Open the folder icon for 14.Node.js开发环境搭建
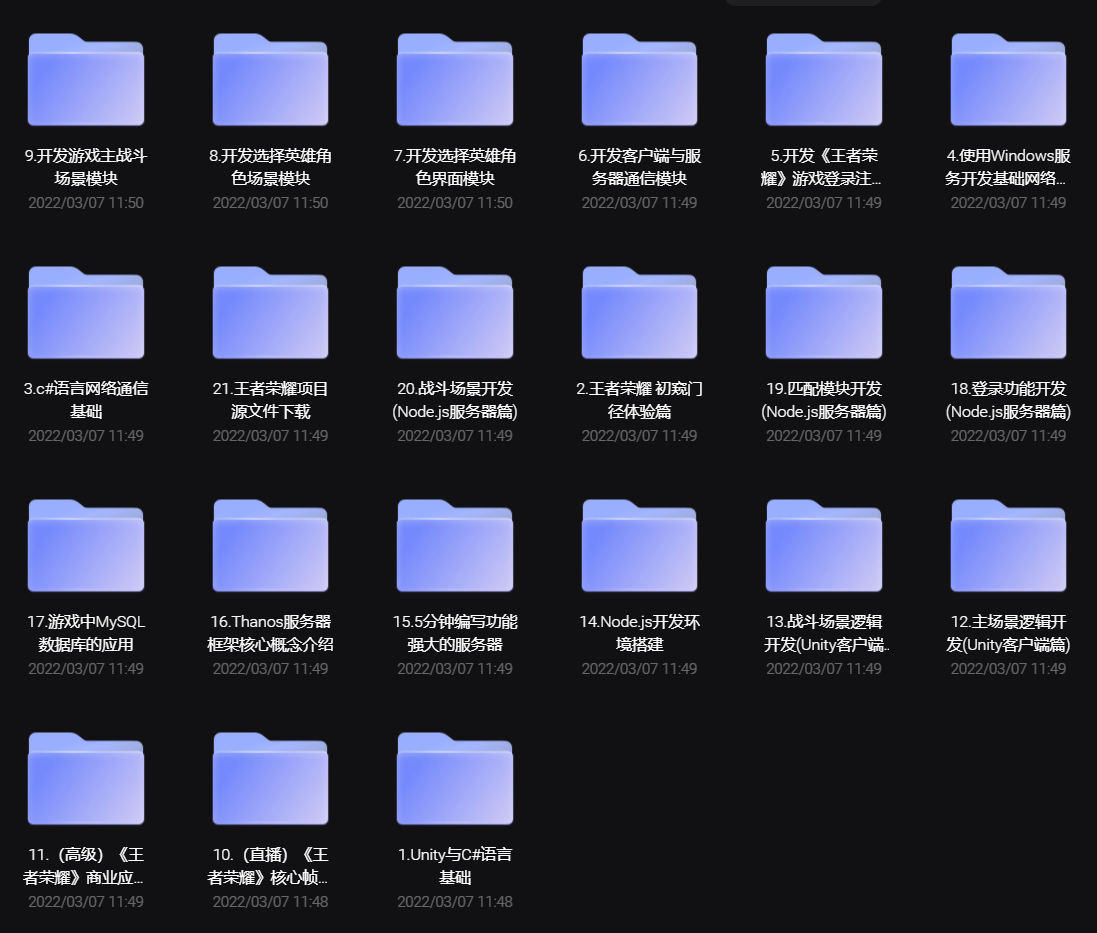The image size is (1097, 933). point(639,546)
